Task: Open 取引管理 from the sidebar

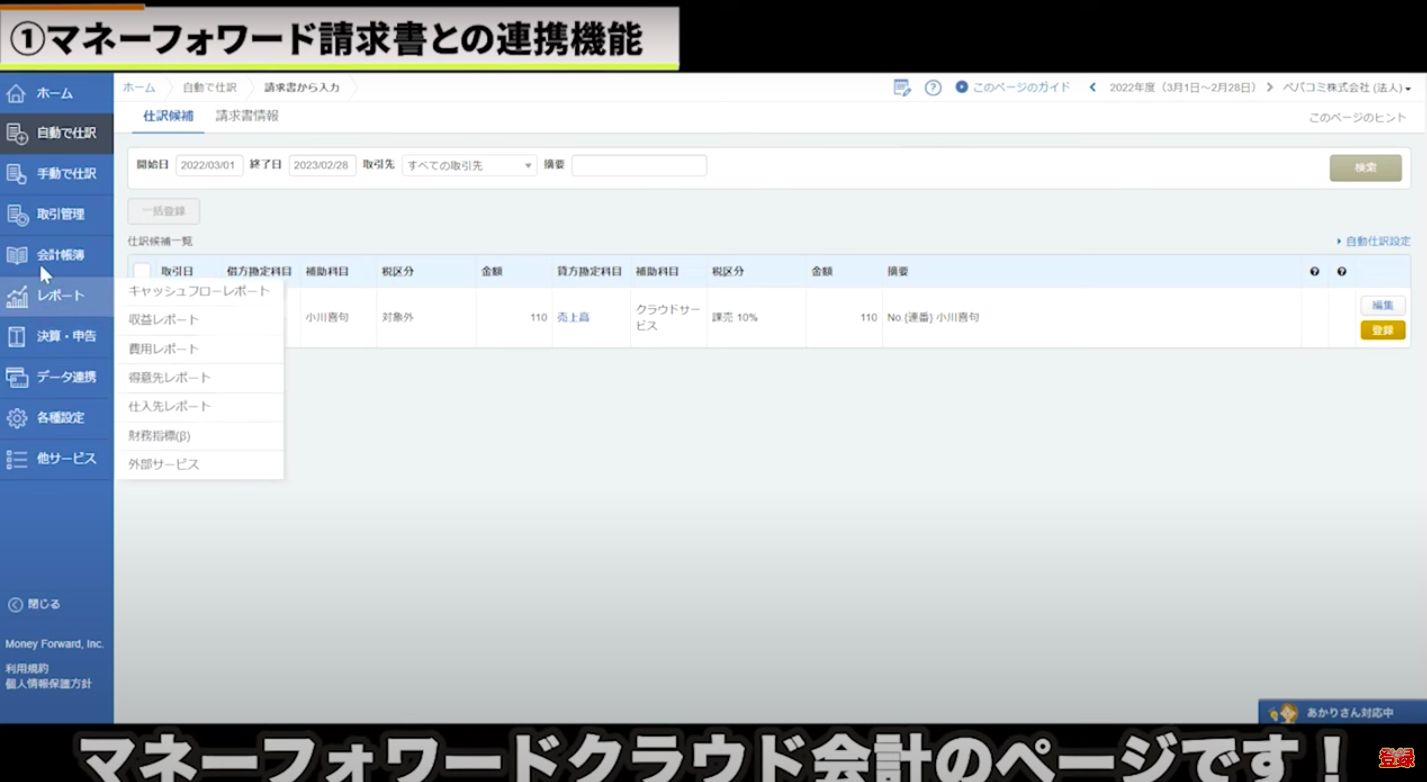Action: 16,215
